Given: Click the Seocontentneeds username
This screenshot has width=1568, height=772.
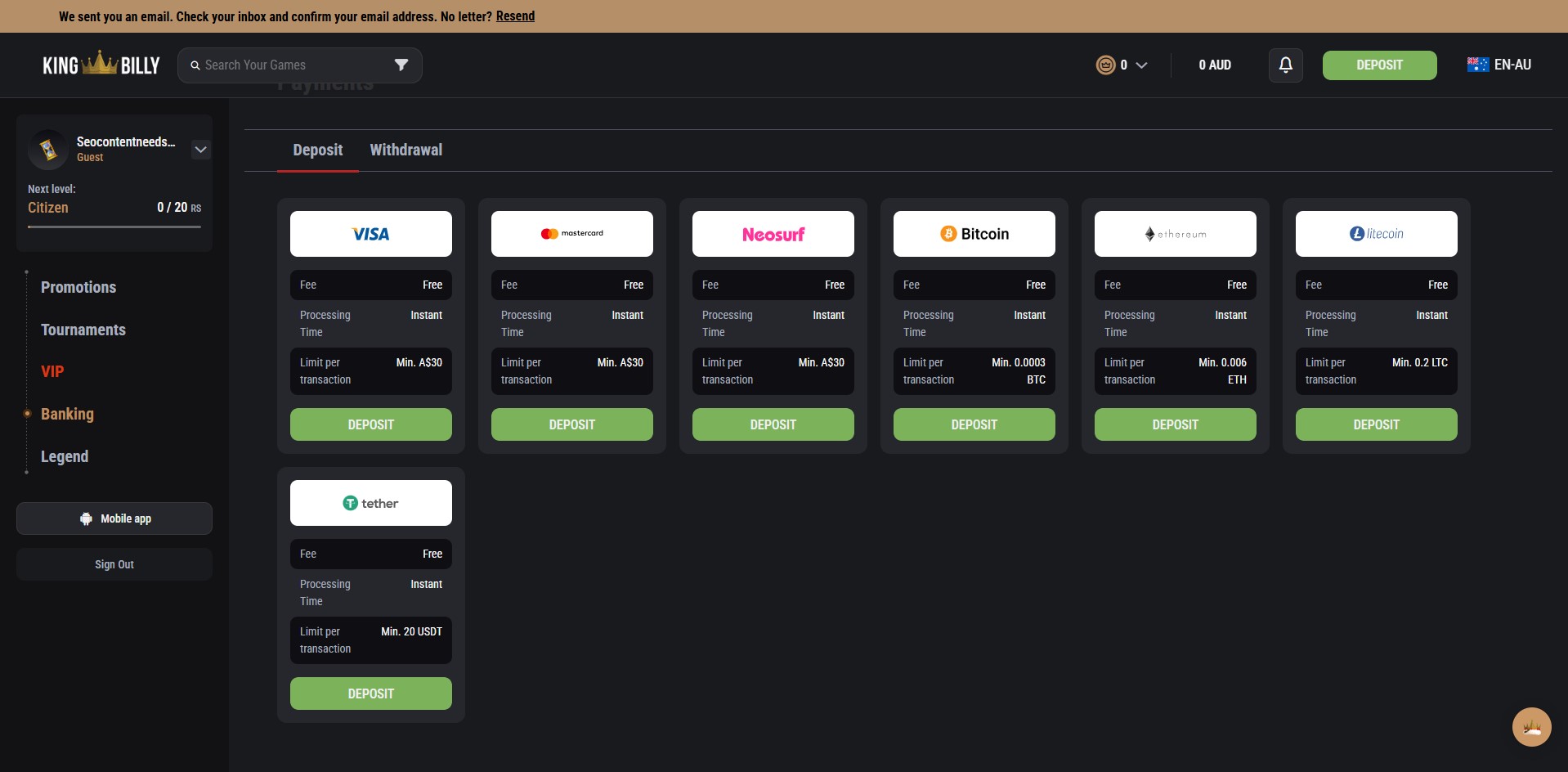Looking at the screenshot, I should (x=126, y=141).
